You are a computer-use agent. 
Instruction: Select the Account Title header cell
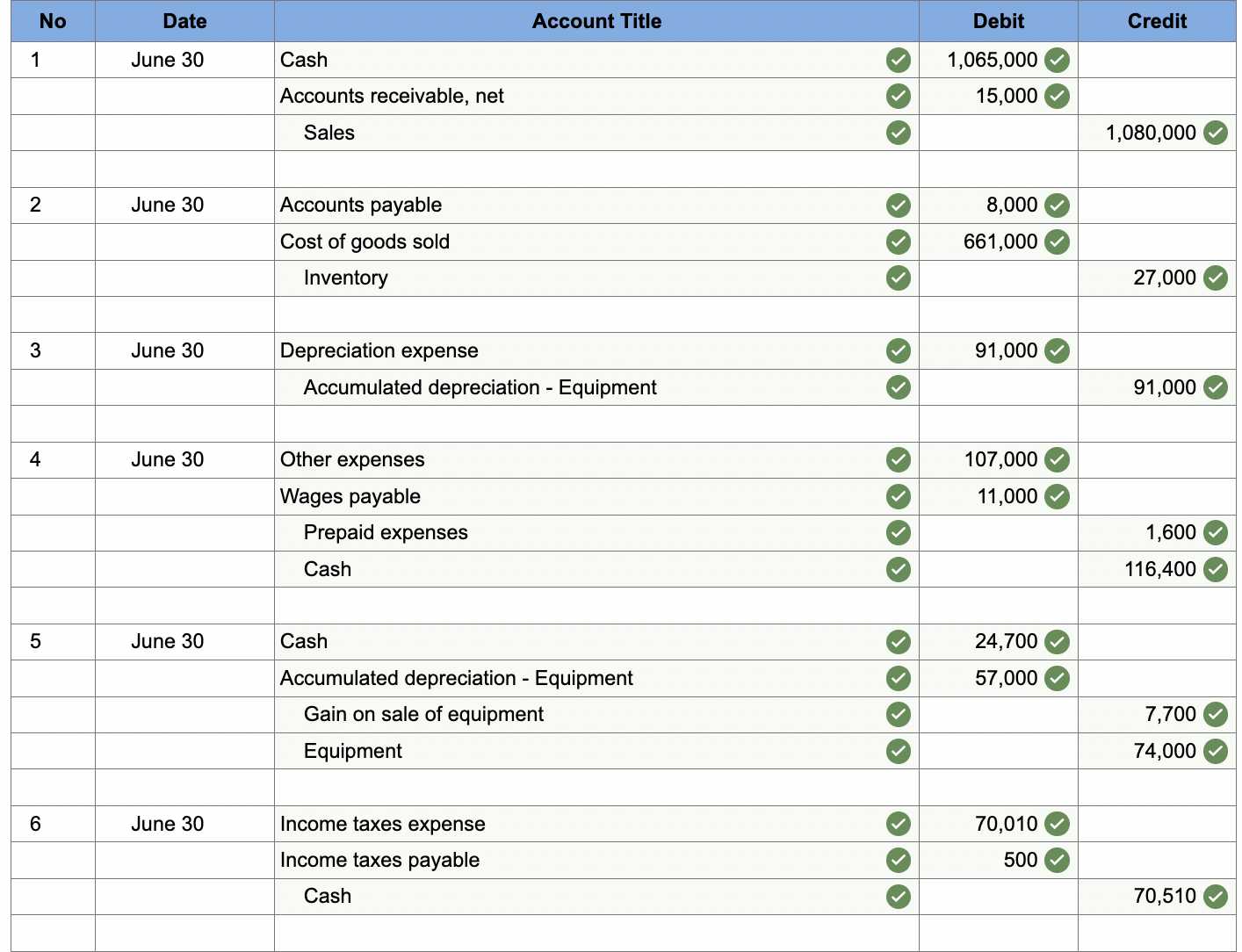point(596,21)
